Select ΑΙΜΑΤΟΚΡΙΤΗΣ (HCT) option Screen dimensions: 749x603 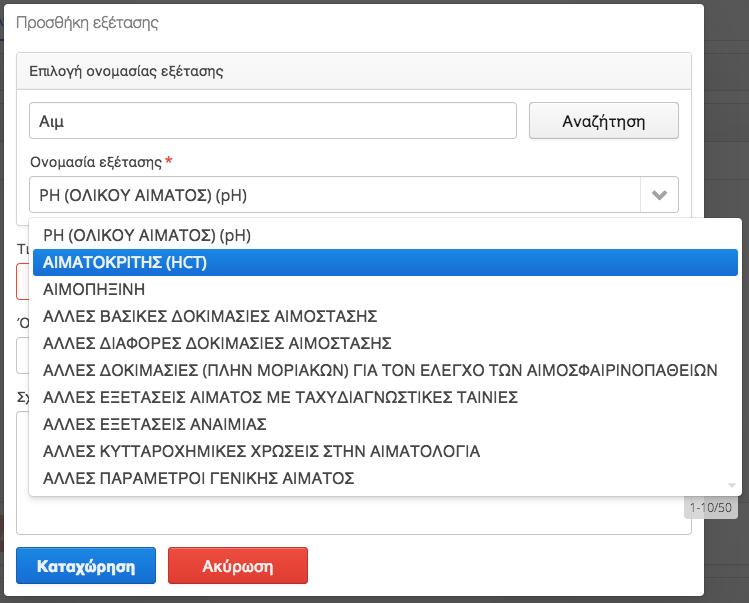pos(385,262)
